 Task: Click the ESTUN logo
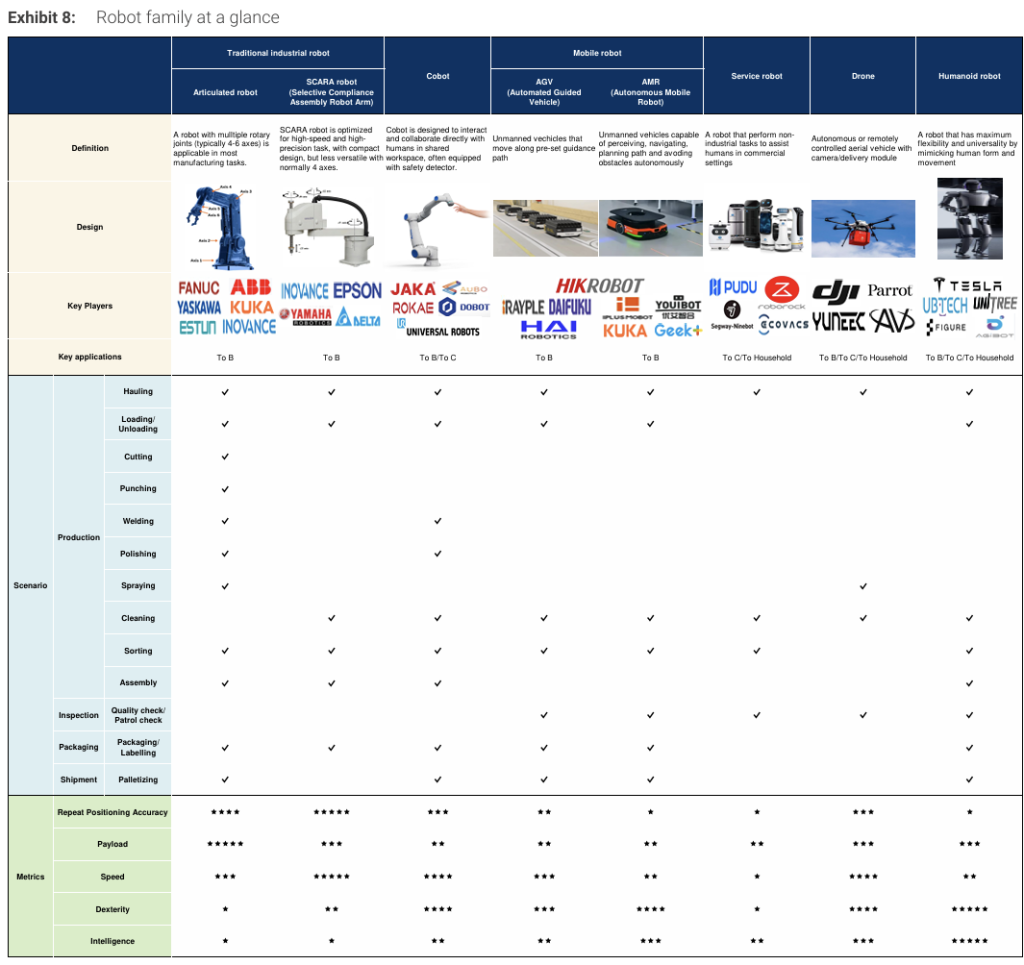click(x=197, y=327)
